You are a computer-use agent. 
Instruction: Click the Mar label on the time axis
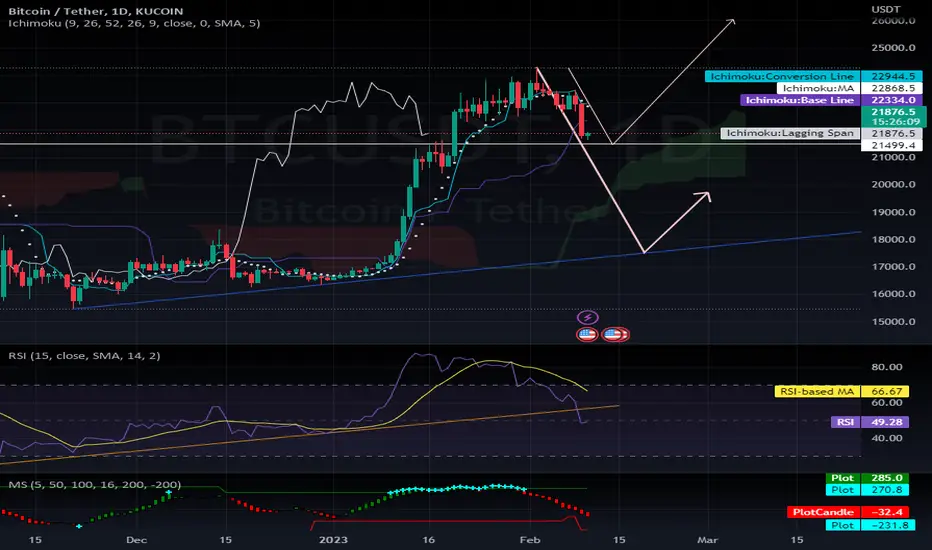[707, 540]
